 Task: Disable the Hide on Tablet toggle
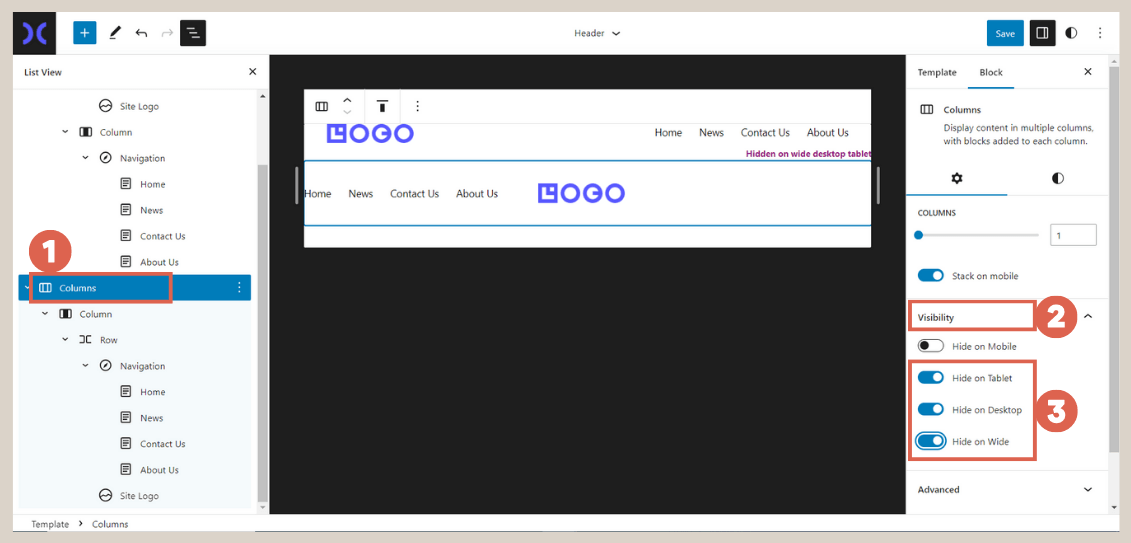(931, 378)
